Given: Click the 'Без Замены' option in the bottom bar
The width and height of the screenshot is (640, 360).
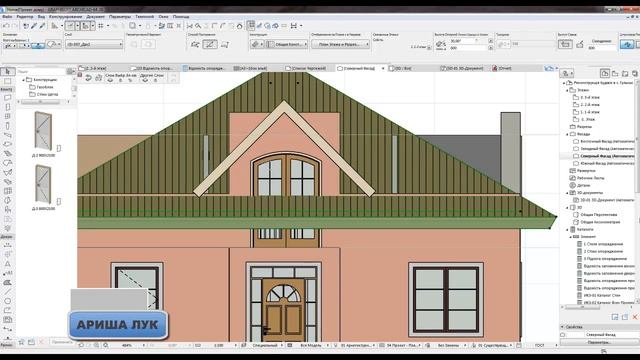Looking at the screenshot, I should pyautogui.click(x=448, y=345).
